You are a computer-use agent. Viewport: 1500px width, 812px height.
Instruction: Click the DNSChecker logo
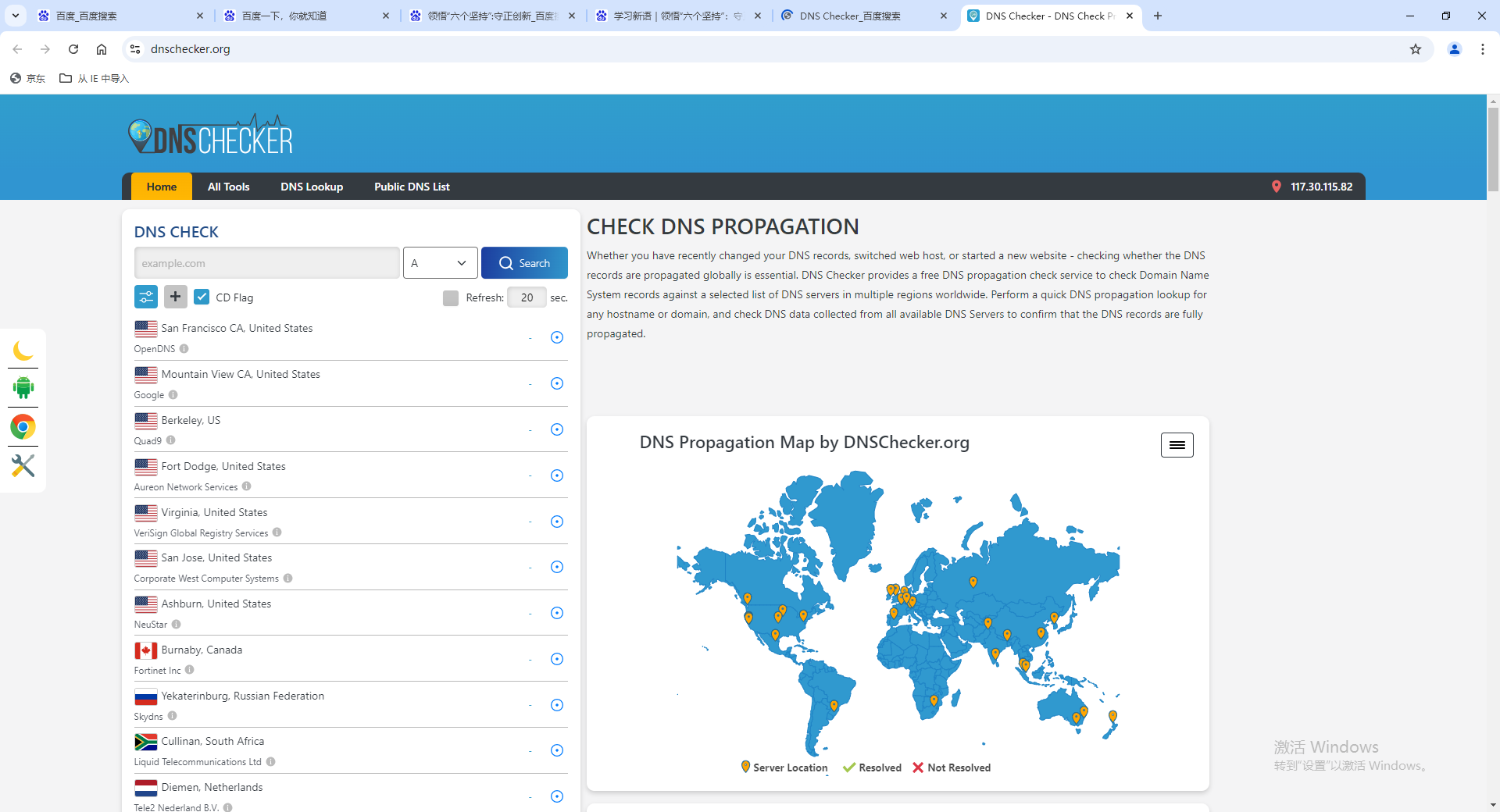[x=210, y=135]
